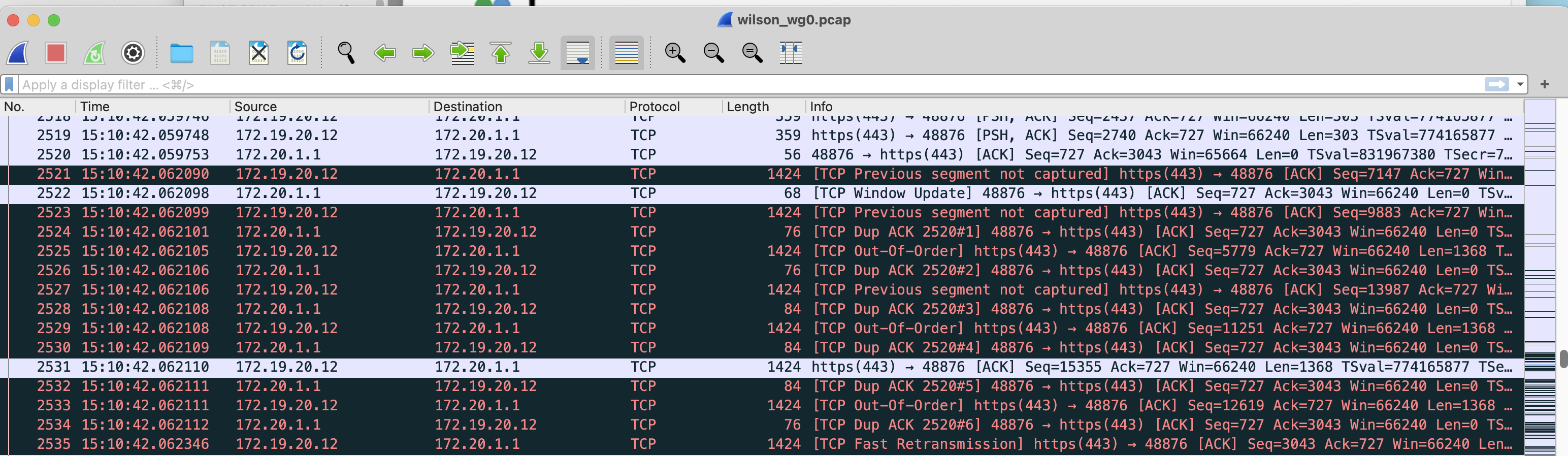Find a packet with magnifier icon
Screen dimensions: 1568x456
[346, 53]
